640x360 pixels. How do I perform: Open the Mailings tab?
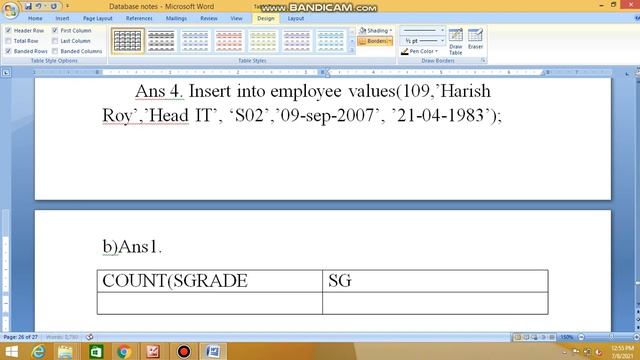click(x=176, y=18)
